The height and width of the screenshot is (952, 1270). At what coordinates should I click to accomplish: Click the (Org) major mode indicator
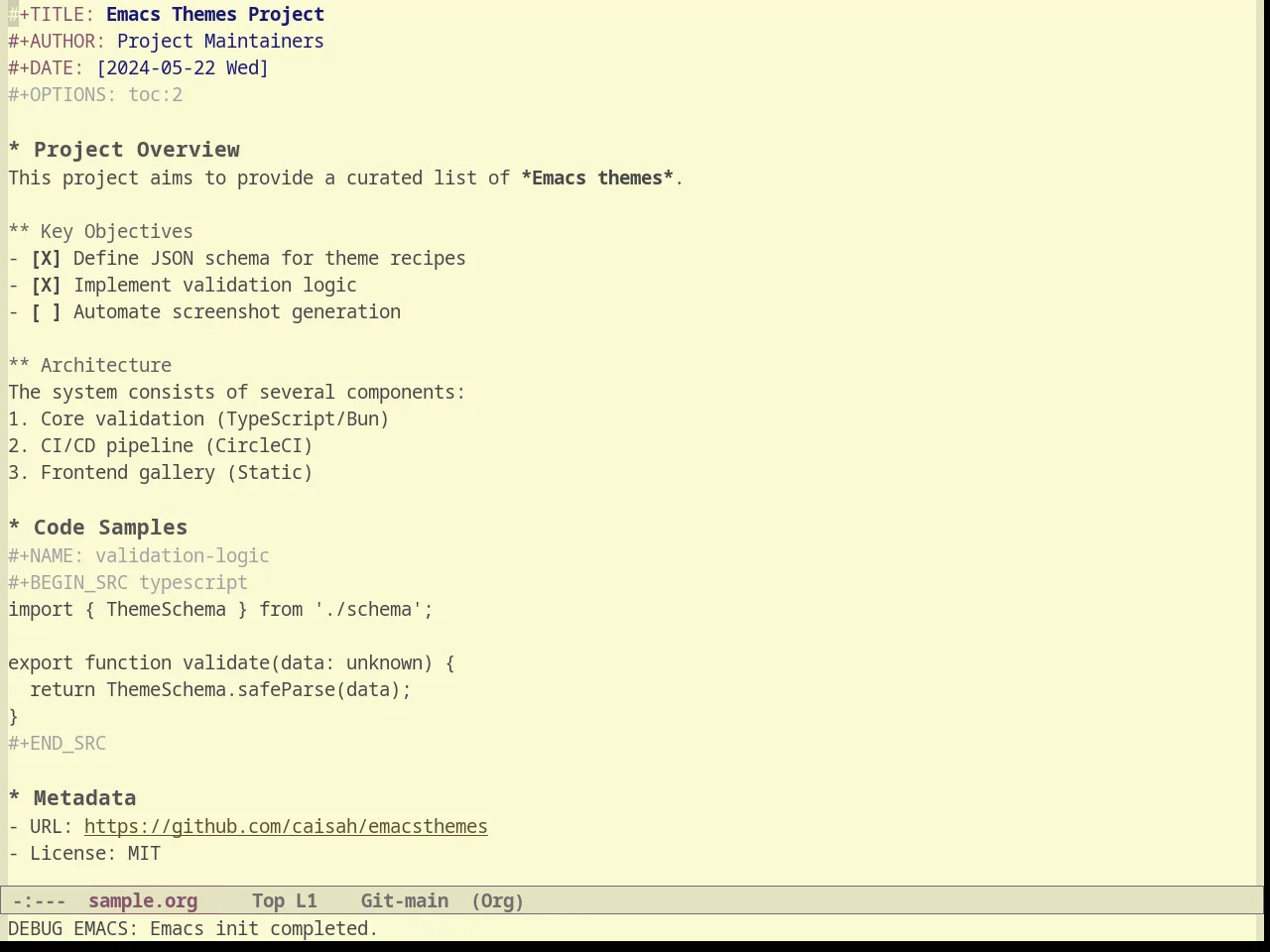[497, 901]
